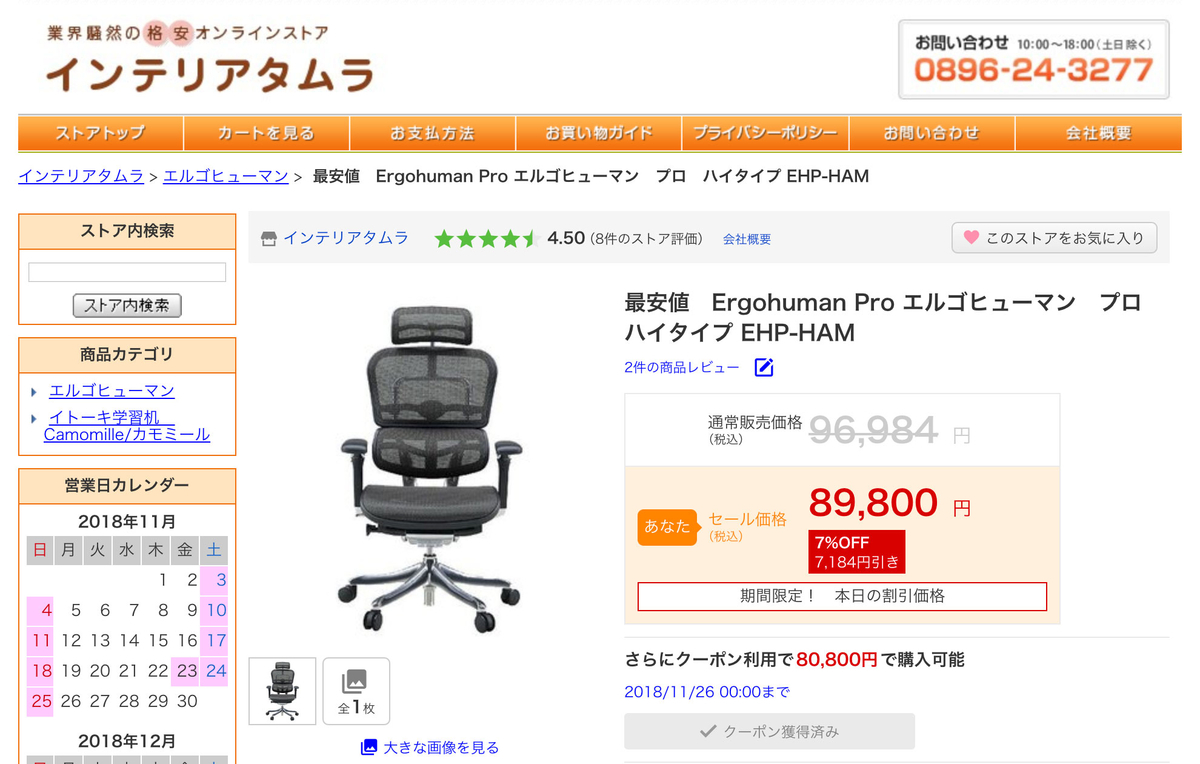Open the ストアトップ navigation tab
The image size is (1200, 764).
coord(100,133)
